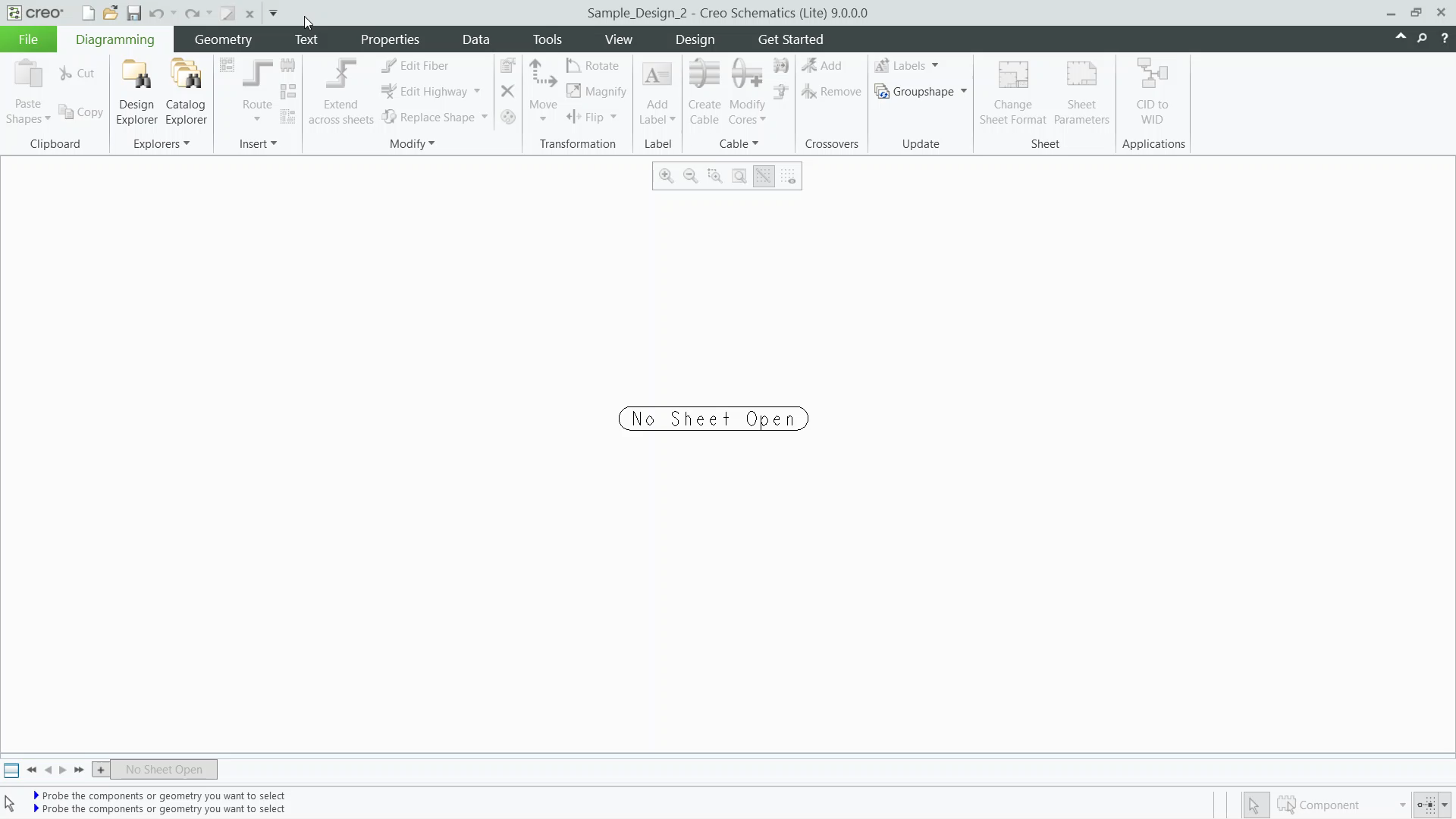Click the No Sheet Open tab at bottom
The image size is (1456, 819).
coord(164,770)
